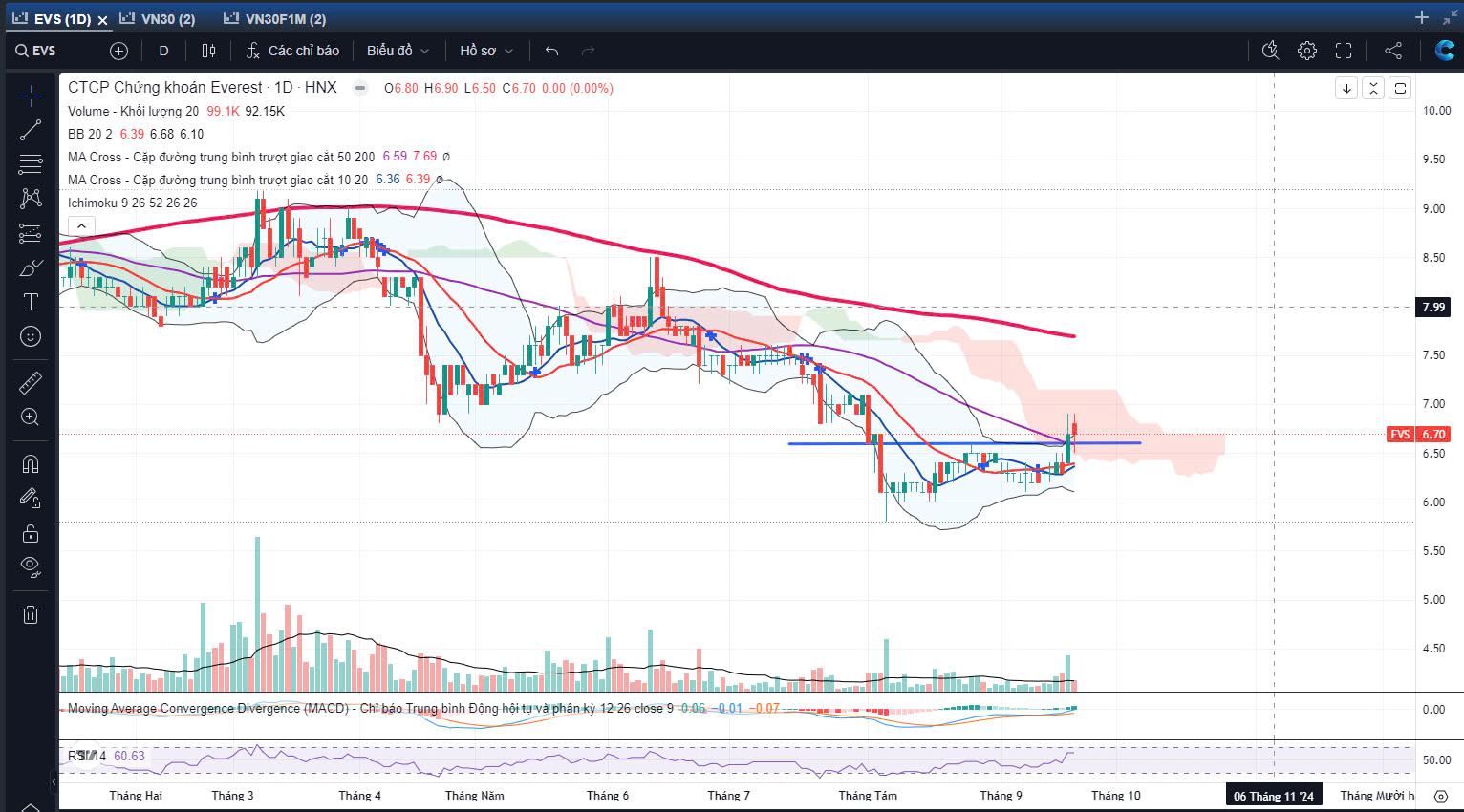This screenshot has height=812, width=1464.
Task: Switch to the VN30F1M (2) tab
Action: coord(275,19)
